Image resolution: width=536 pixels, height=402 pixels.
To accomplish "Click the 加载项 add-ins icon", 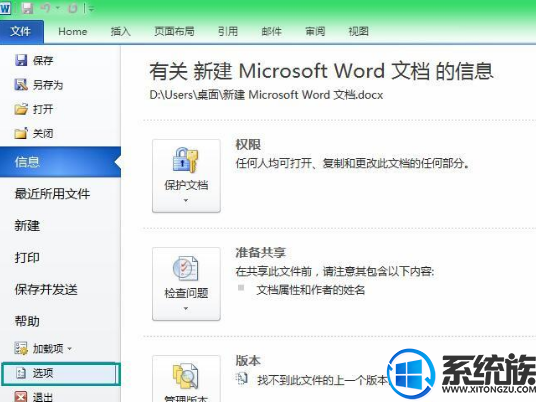I will (21, 348).
